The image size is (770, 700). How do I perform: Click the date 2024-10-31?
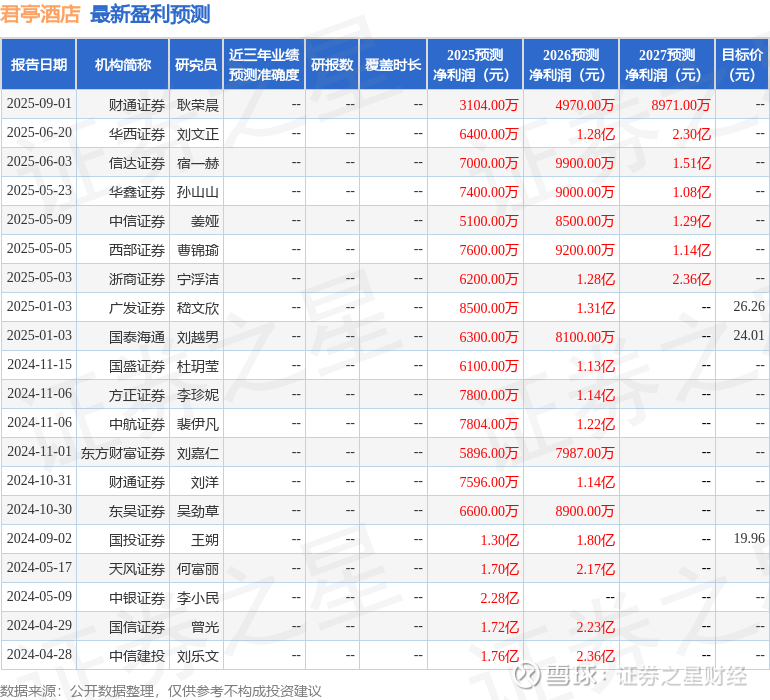coord(39,480)
